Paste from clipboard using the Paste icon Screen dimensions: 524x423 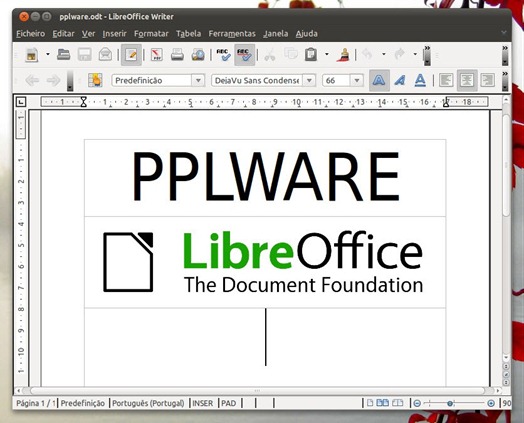(311, 54)
